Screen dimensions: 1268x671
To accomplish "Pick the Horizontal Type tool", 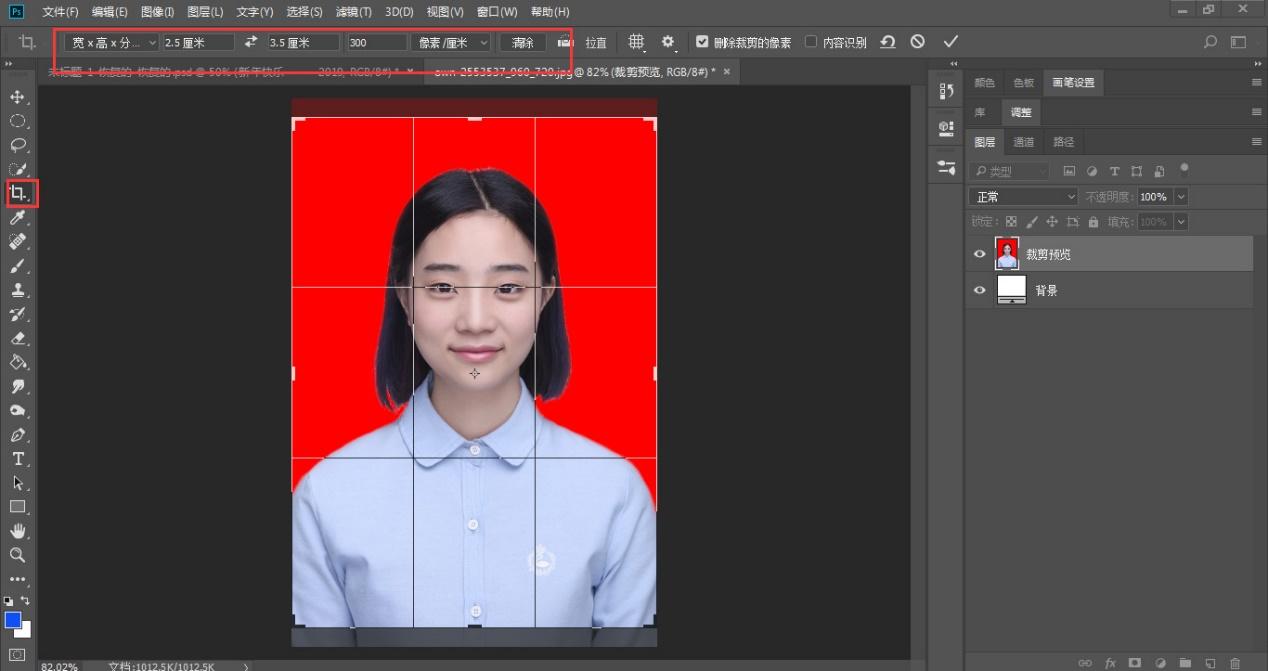I will click(18, 459).
